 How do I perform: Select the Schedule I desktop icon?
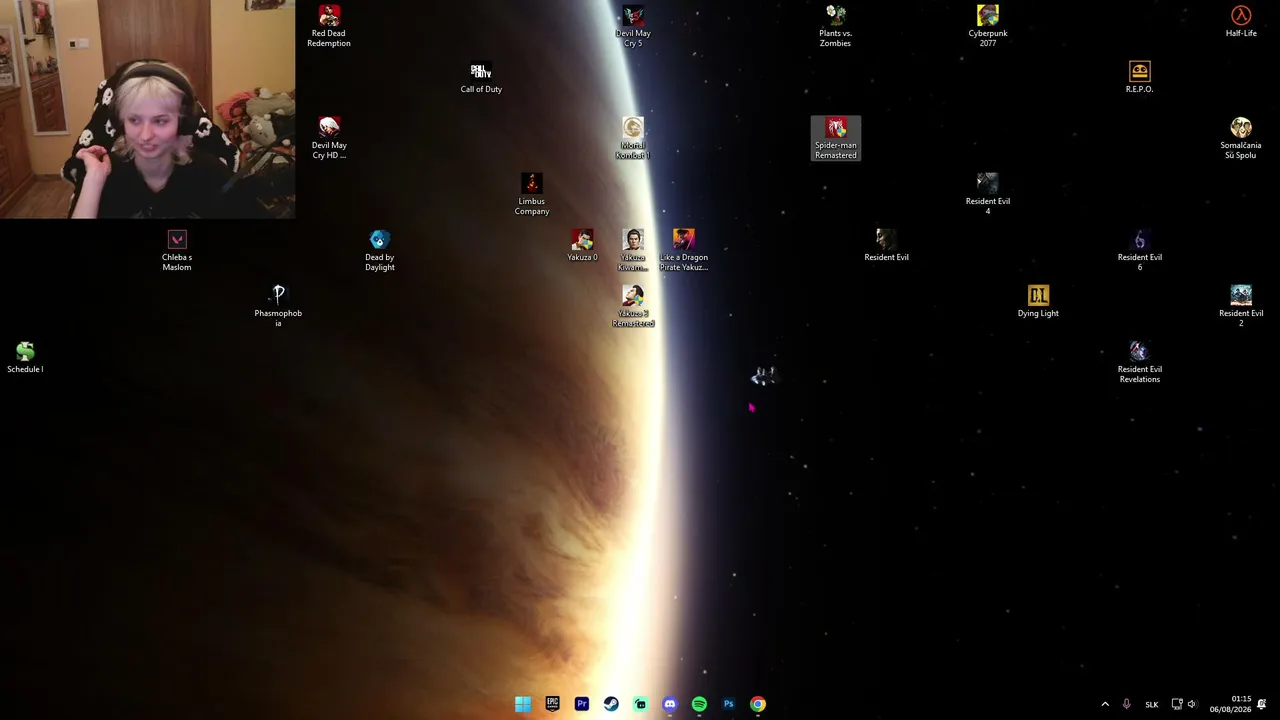point(25,357)
